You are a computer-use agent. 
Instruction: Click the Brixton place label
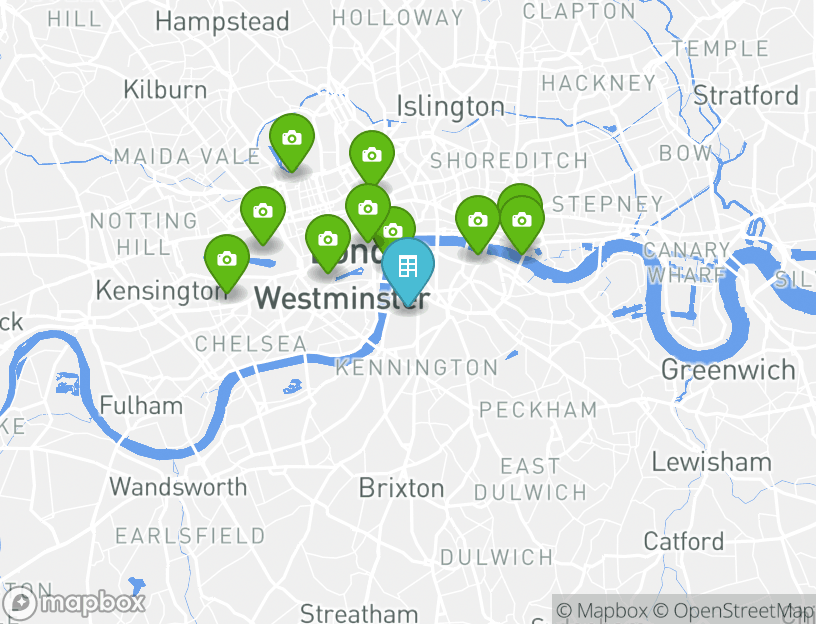401,488
